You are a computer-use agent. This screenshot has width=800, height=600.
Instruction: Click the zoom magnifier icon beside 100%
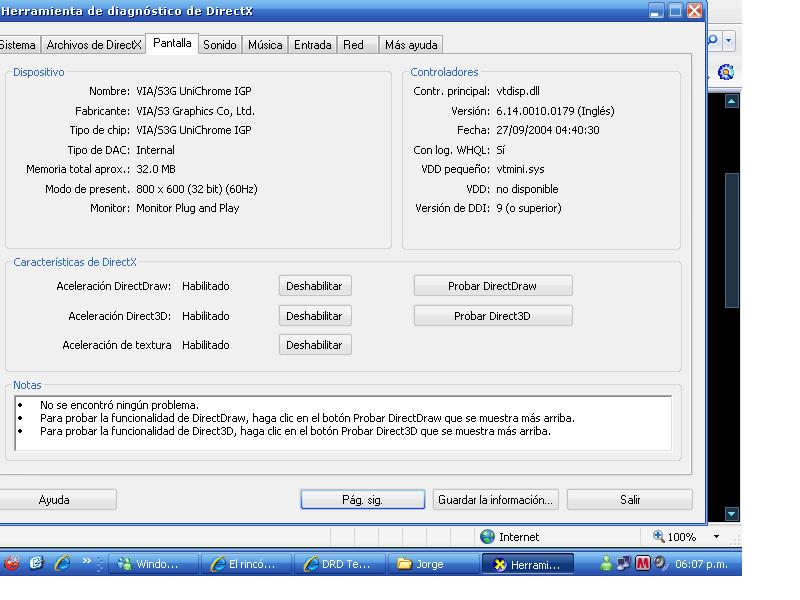(659, 536)
